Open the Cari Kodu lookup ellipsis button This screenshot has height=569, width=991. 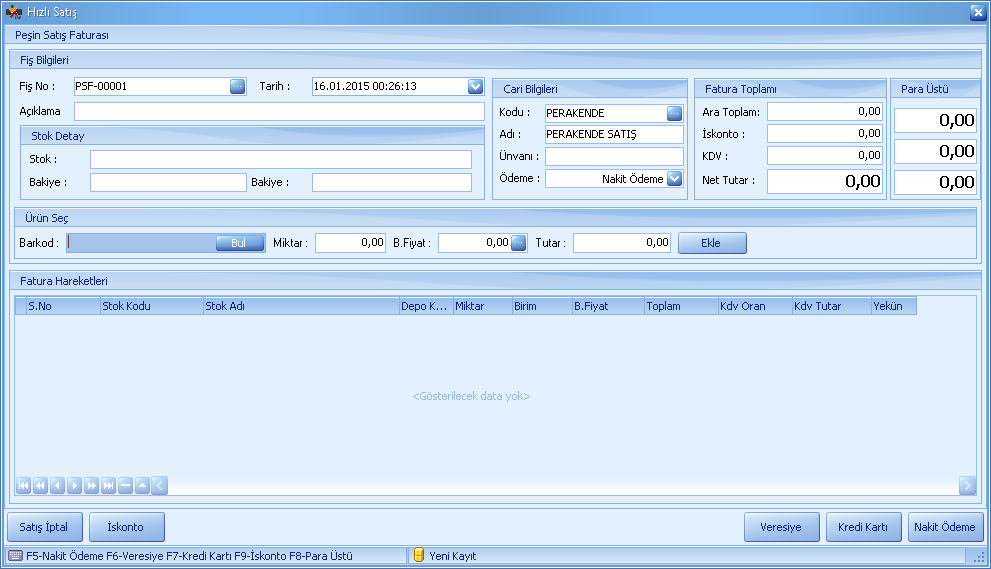coord(674,113)
